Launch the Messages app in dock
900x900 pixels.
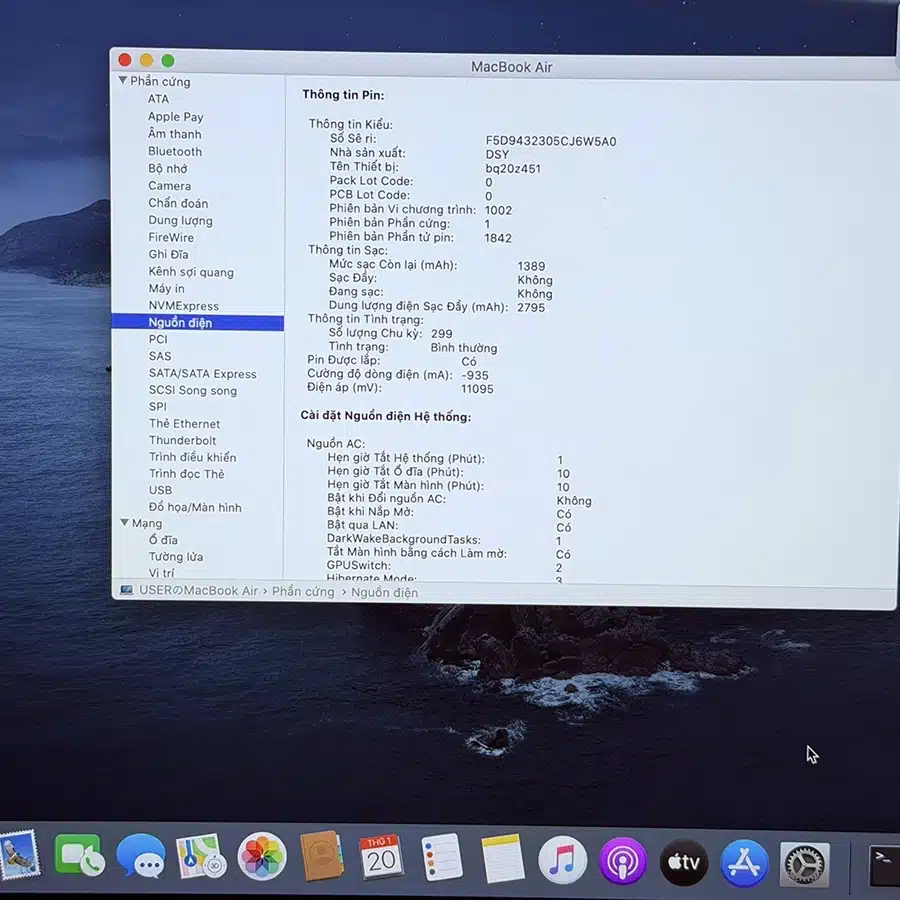click(140, 857)
